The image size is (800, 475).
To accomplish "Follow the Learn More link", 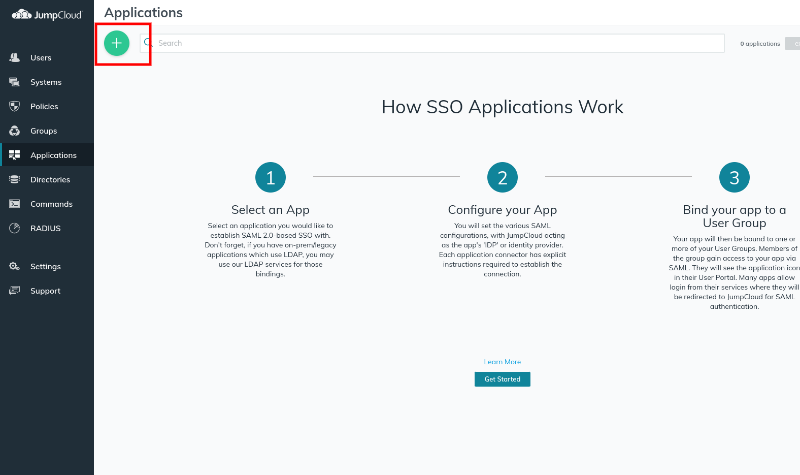I will click(502, 362).
